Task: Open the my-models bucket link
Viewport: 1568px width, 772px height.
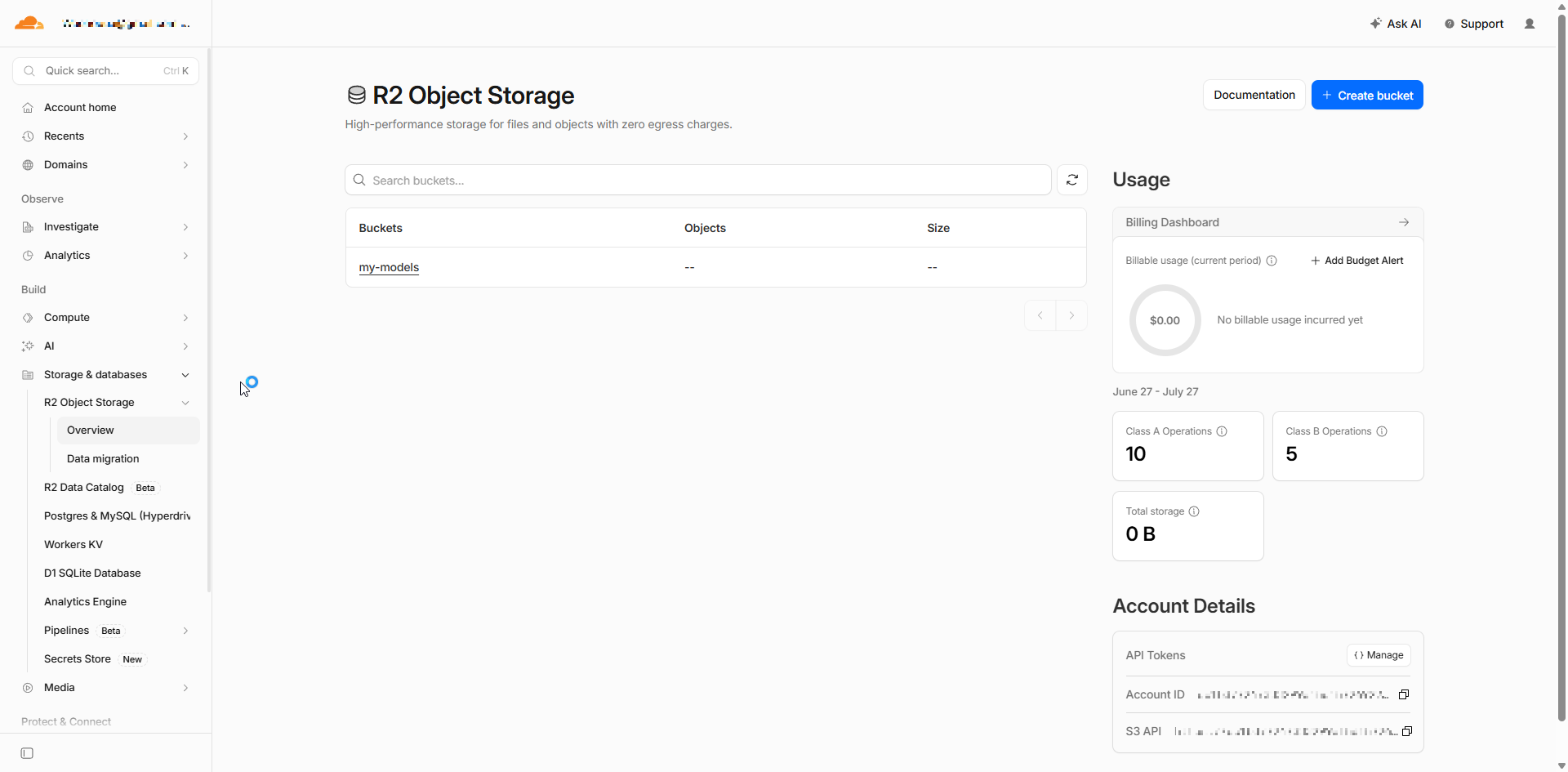Action: pyautogui.click(x=389, y=267)
